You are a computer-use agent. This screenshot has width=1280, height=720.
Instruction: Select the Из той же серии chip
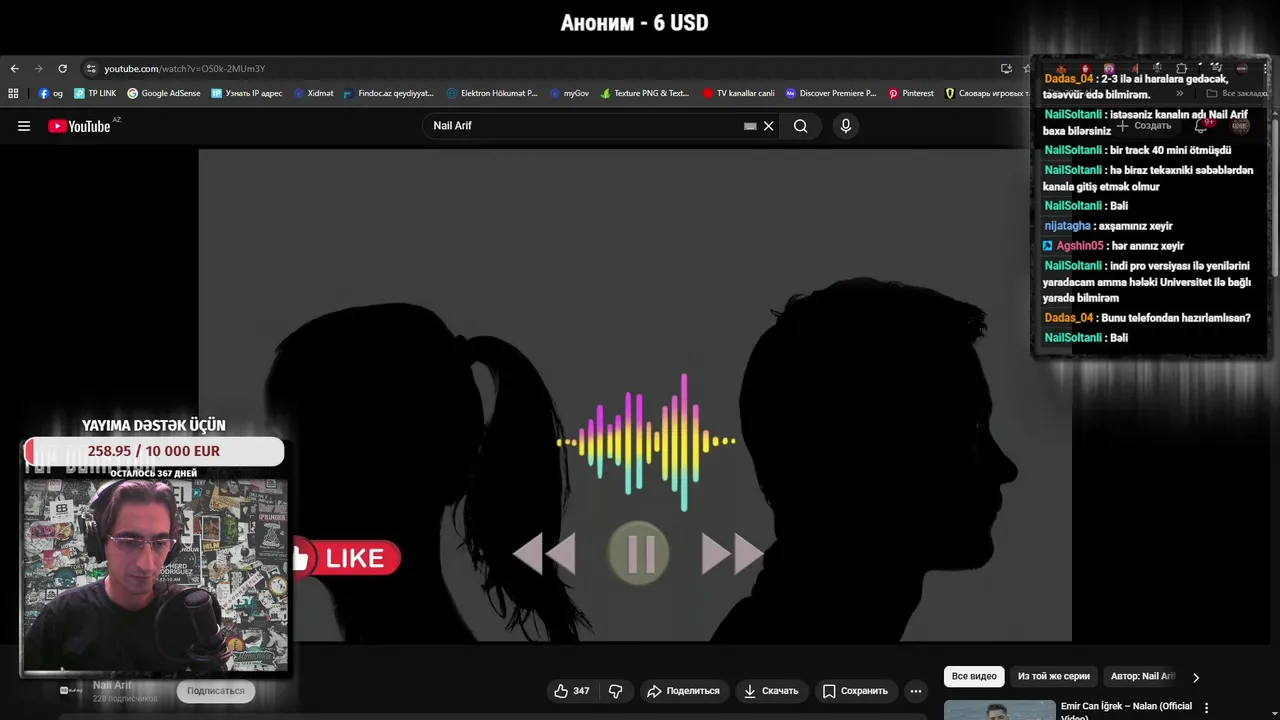1053,677
